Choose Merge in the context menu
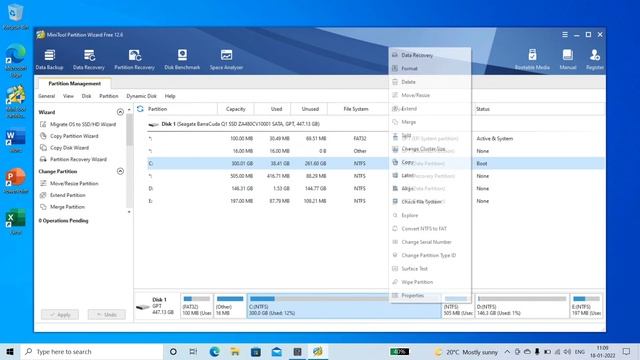The height and width of the screenshot is (360, 640). pyautogui.click(x=430, y=122)
